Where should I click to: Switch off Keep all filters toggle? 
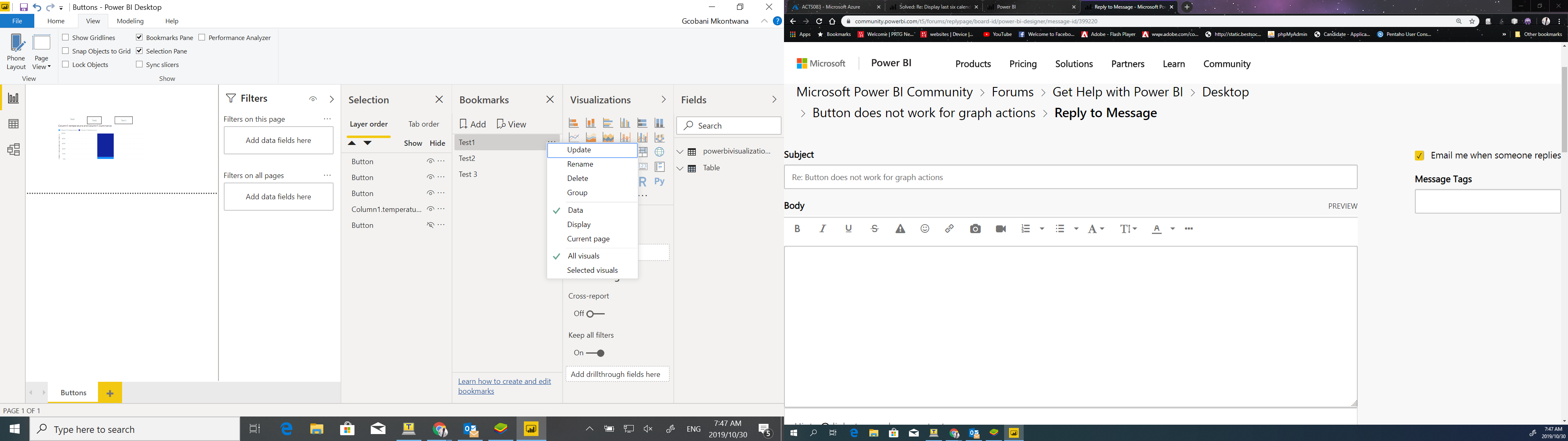pyautogui.click(x=595, y=353)
